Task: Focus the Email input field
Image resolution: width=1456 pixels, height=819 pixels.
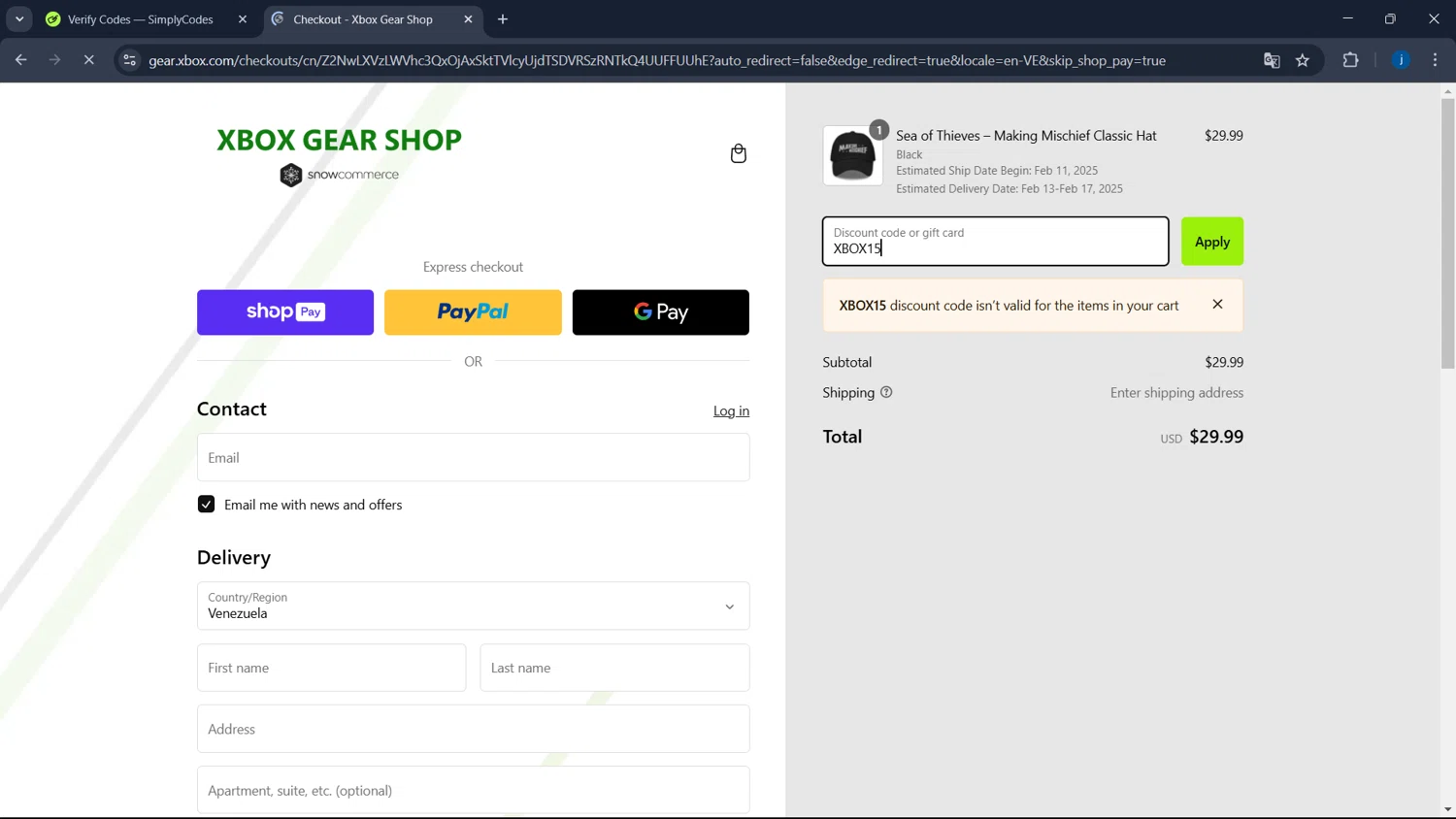Action: (x=473, y=457)
